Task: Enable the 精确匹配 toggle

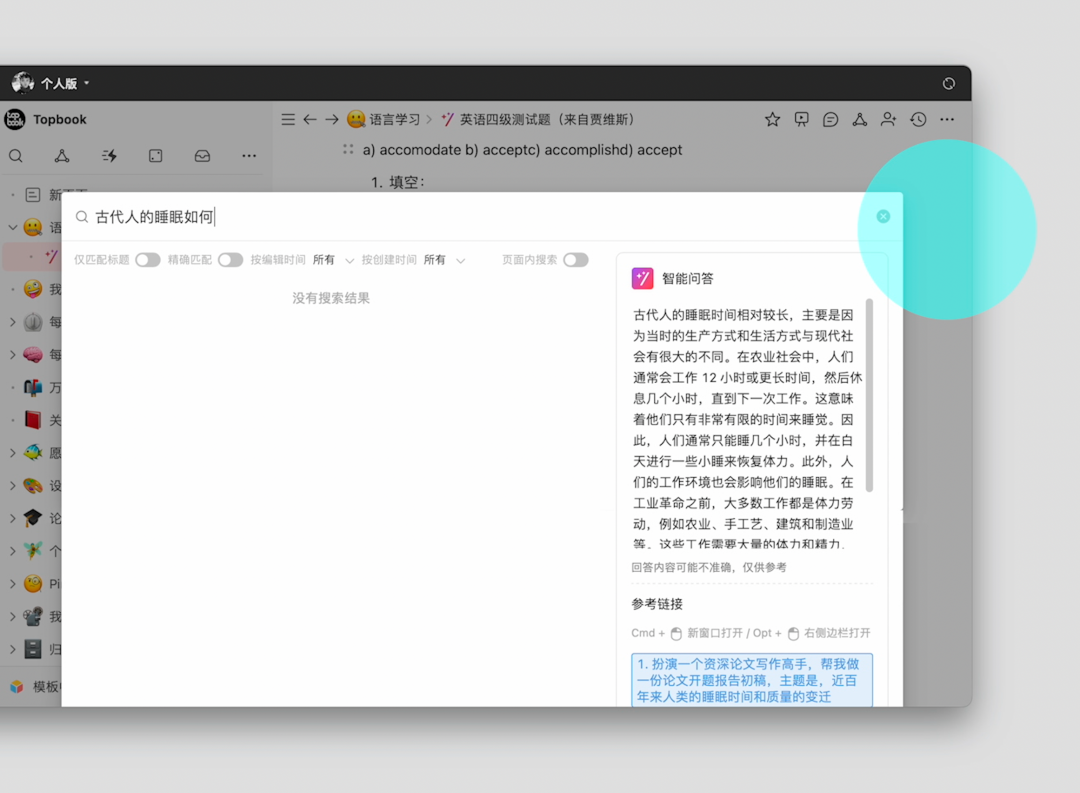Action: (x=230, y=260)
